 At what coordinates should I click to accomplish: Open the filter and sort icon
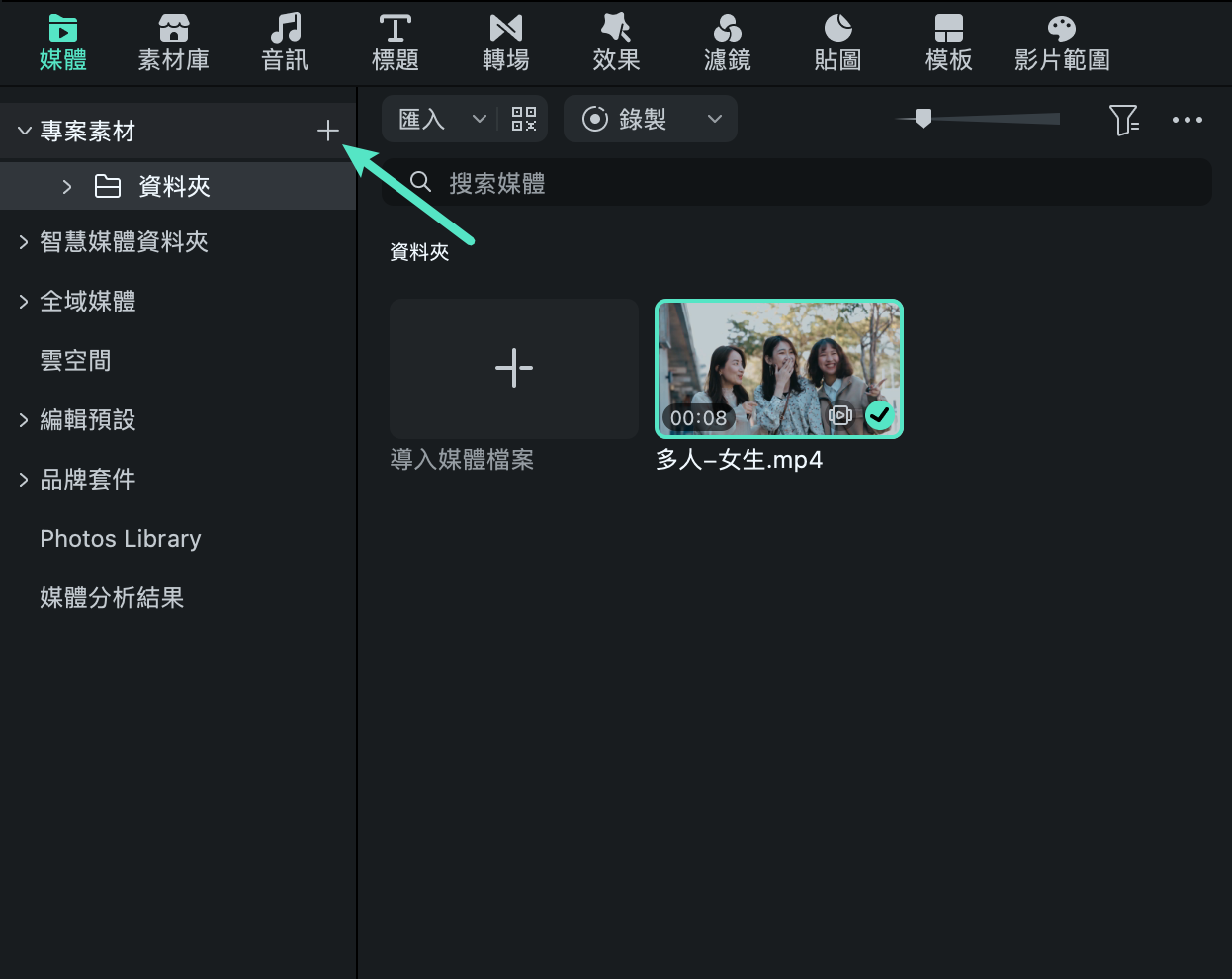[x=1124, y=120]
